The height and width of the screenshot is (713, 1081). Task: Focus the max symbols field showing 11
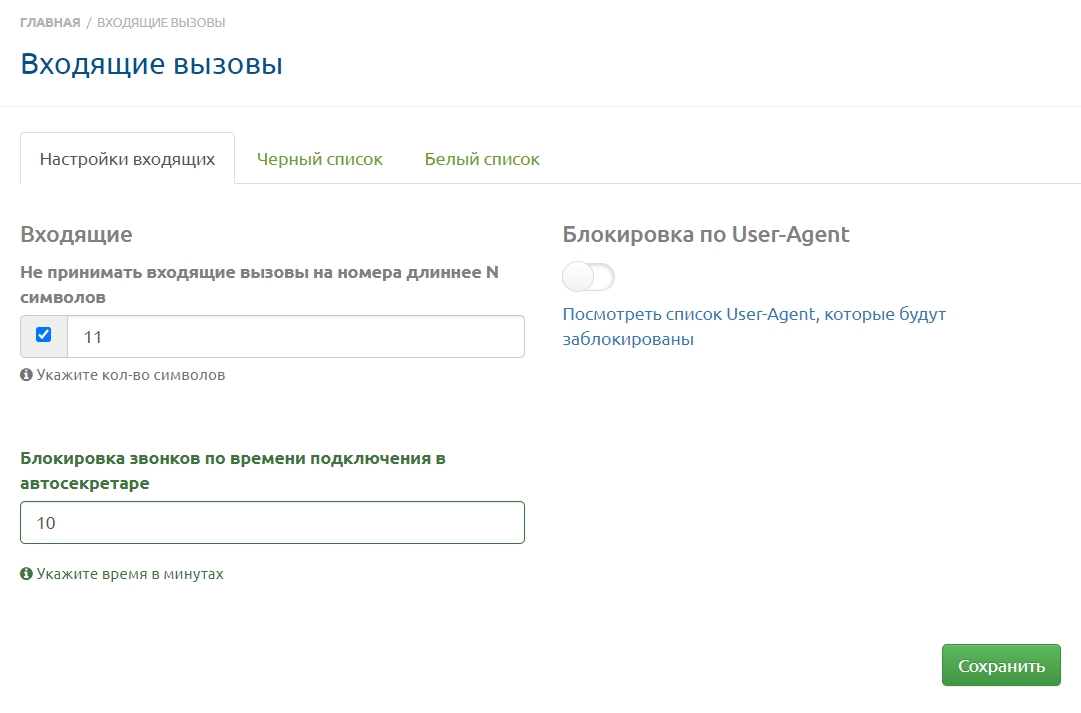[x=295, y=337]
